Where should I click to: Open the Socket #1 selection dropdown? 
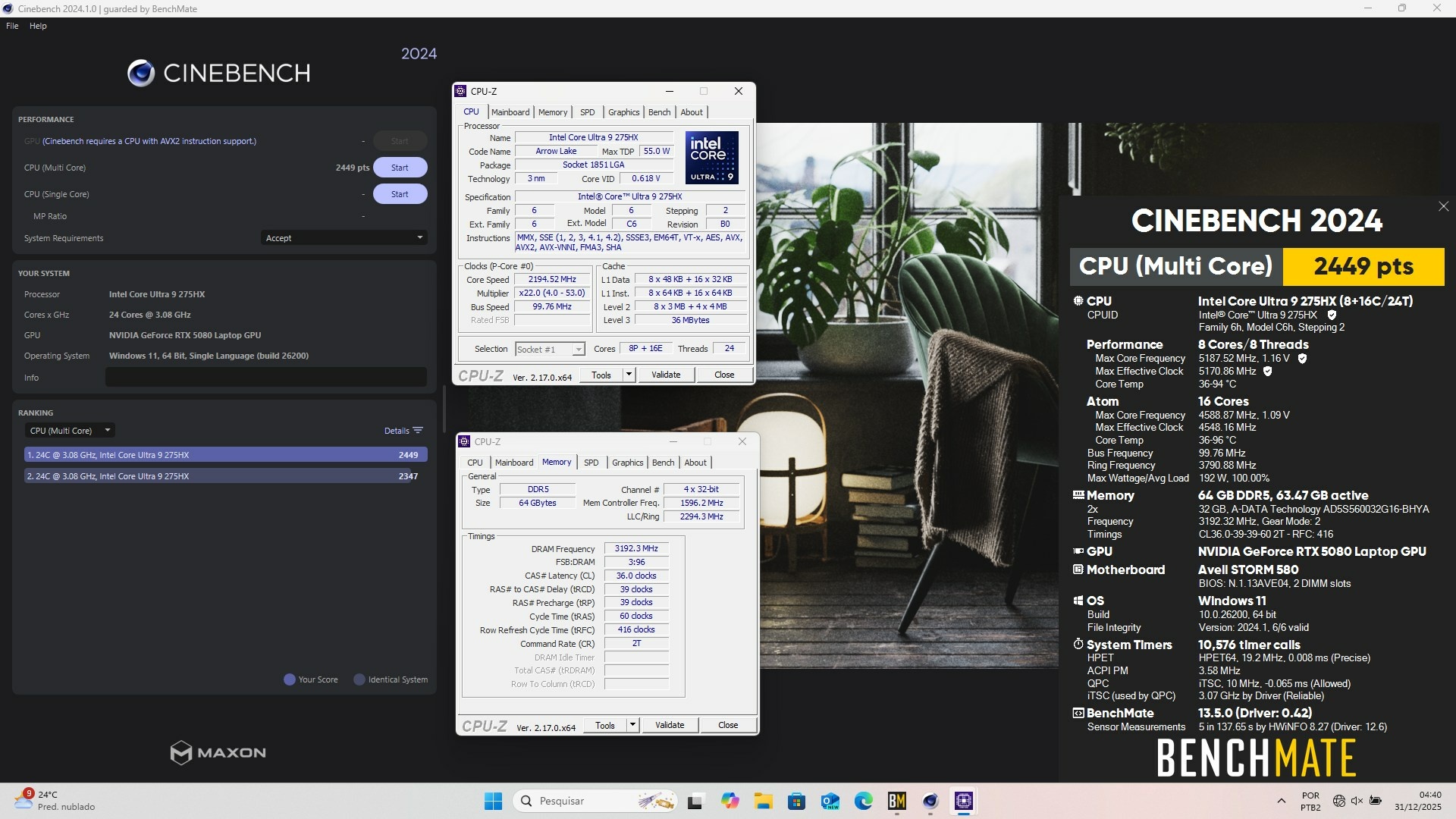(x=550, y=350)
